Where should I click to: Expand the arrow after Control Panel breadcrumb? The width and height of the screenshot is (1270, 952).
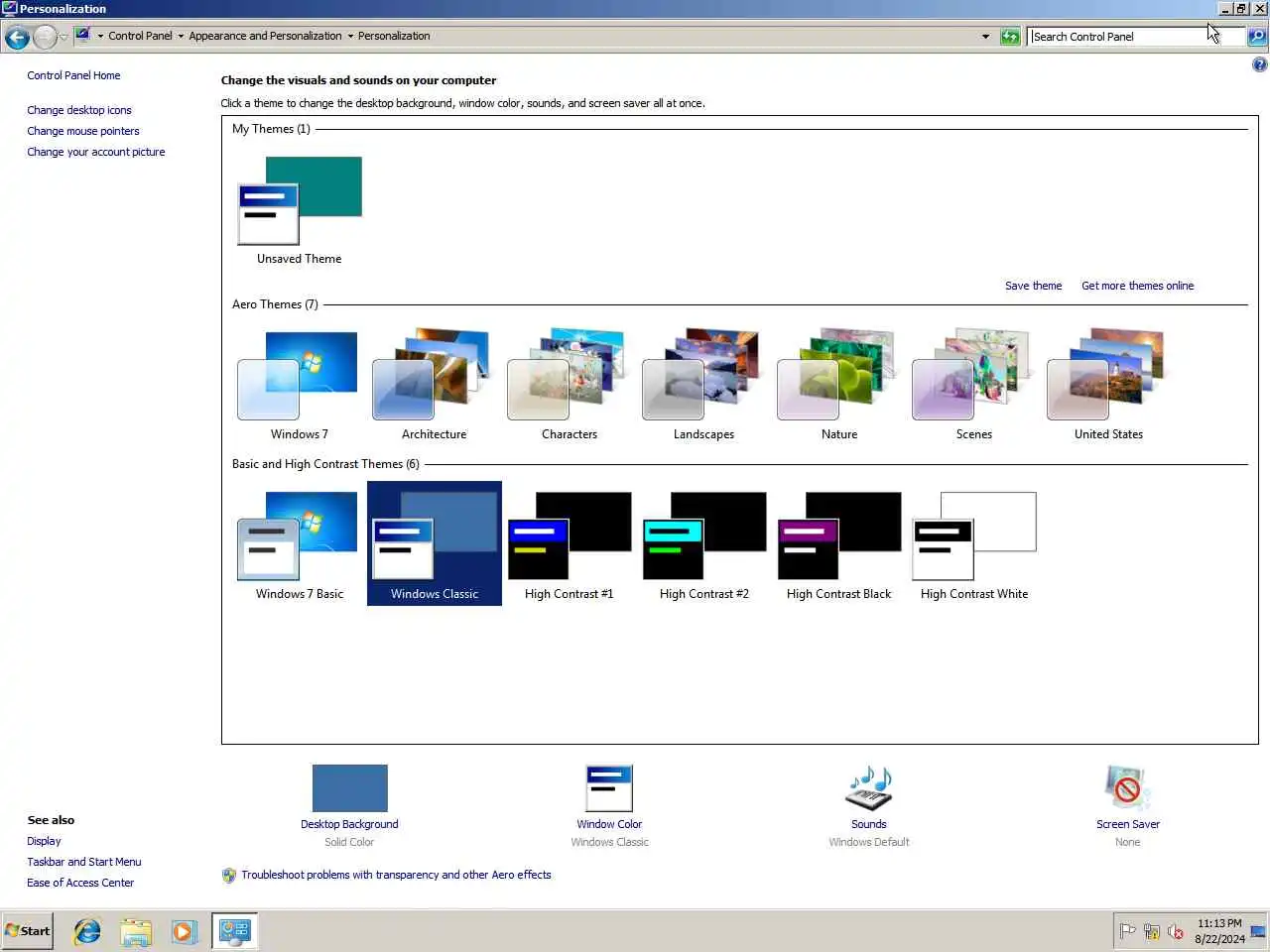pyautogui.click(x=181, y=36)
